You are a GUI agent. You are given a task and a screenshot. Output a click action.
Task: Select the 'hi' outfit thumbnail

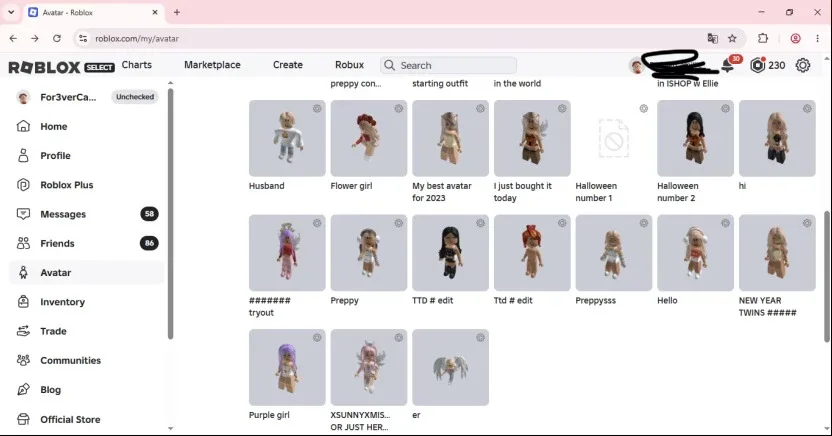click(x=777, y=138)
